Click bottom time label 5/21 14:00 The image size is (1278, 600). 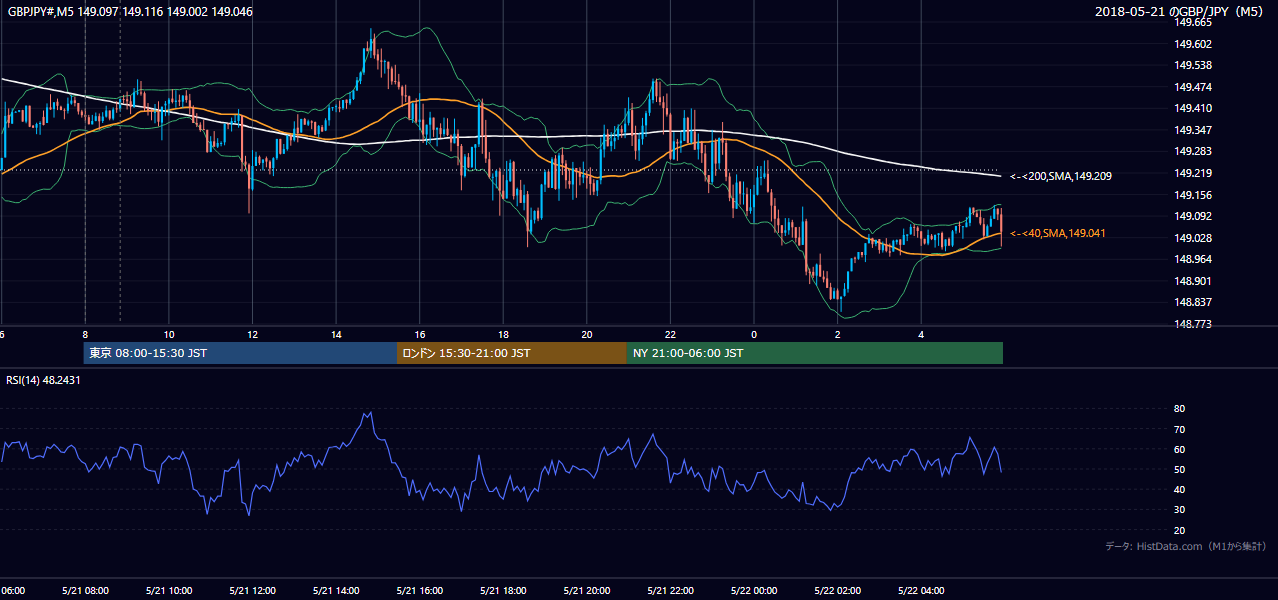336,591
